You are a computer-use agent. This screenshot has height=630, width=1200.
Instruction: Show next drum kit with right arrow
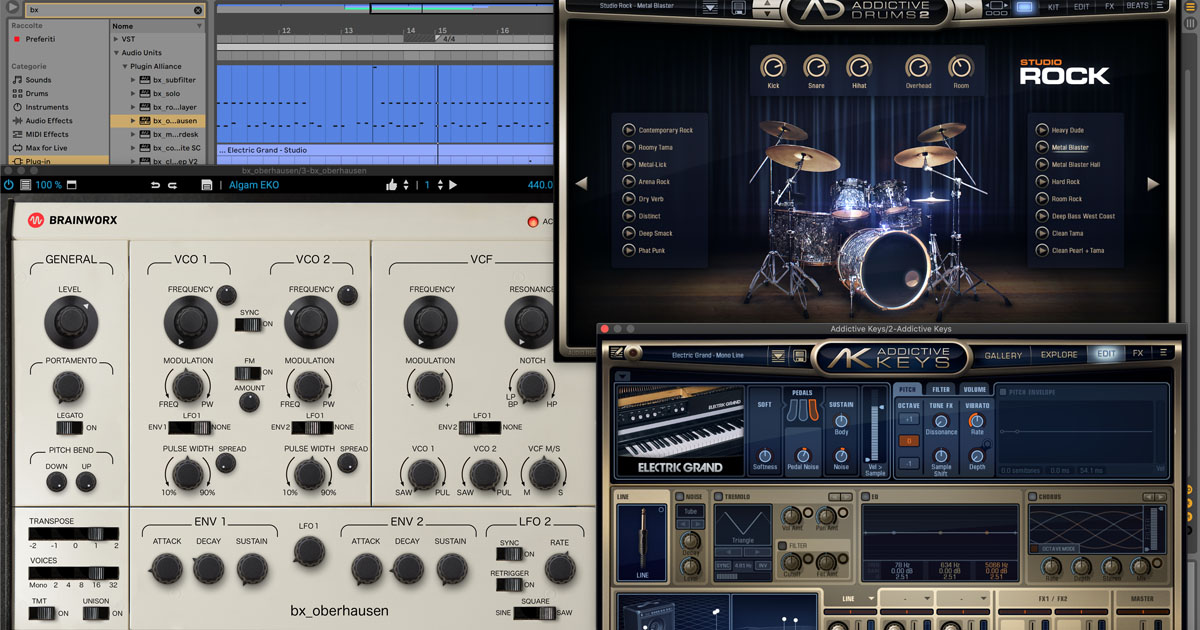pyautogui.click(x=1152, y=184)
